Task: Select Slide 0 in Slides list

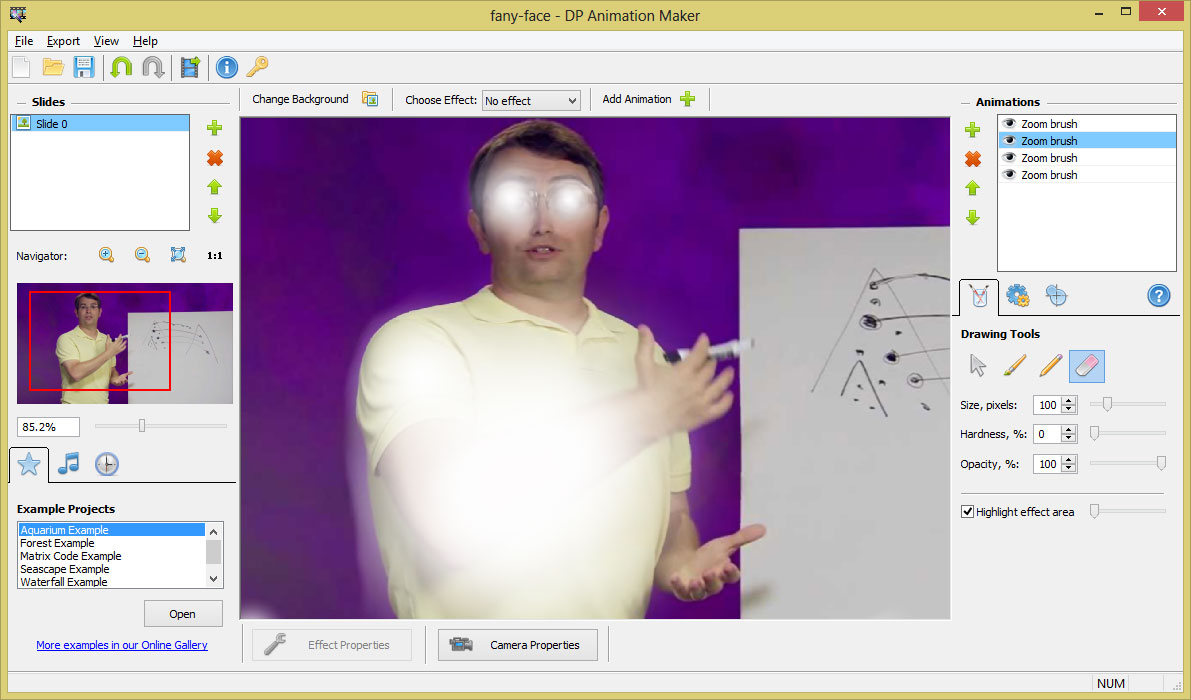Action: point(100,124)
